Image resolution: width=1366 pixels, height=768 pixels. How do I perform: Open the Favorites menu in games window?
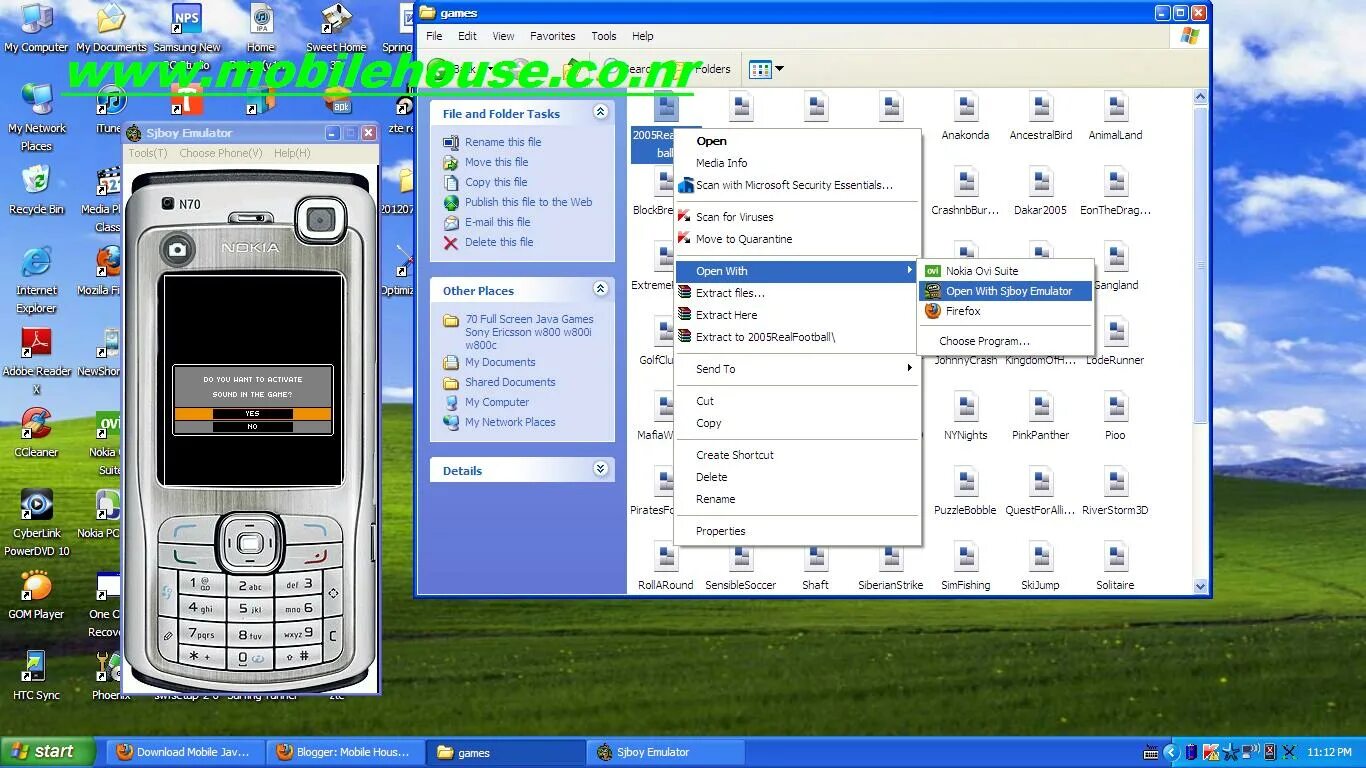[x=552, y=36]
